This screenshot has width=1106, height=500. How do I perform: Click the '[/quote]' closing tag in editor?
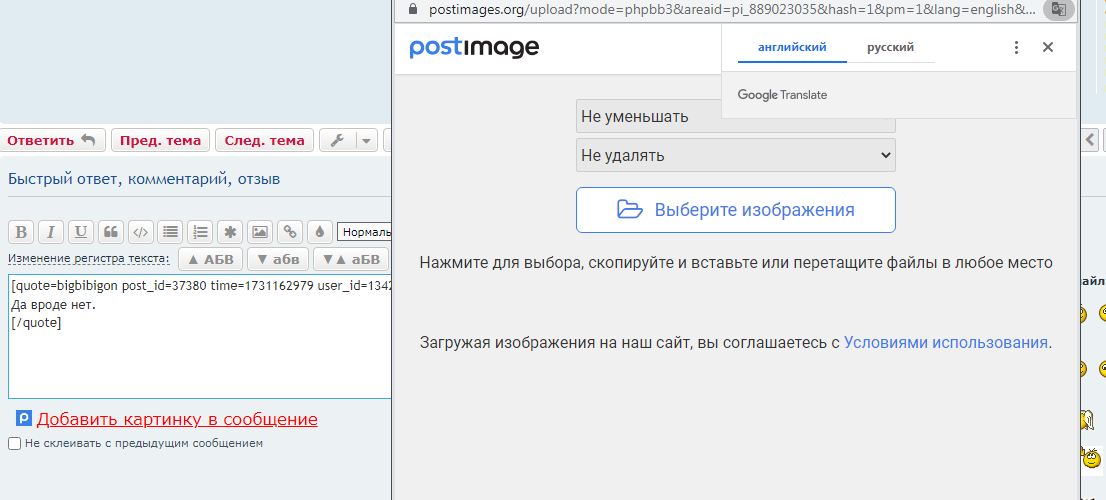pyautogui.click(x=36, y=323)
